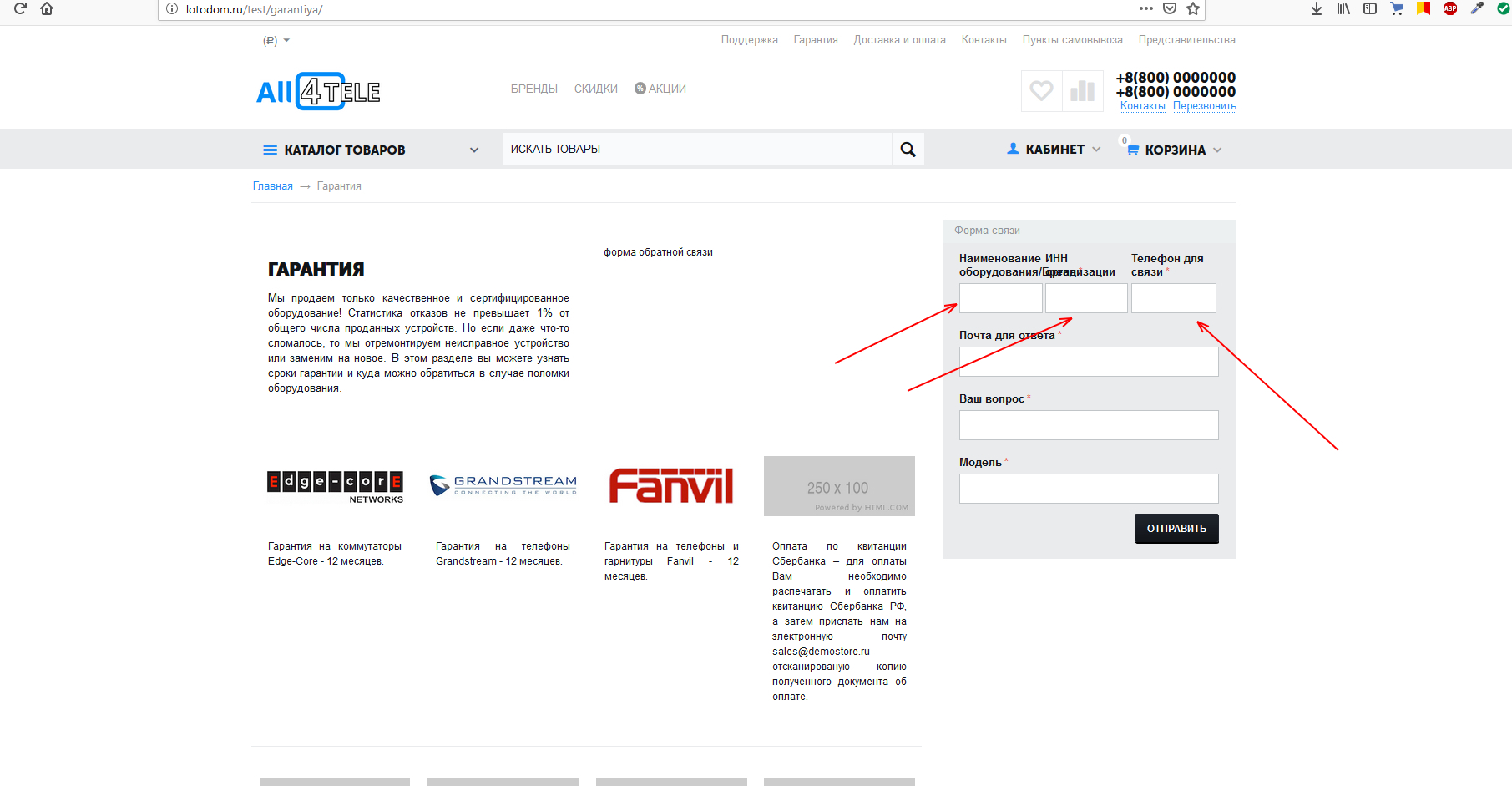Viewport: 1512px width, 786px height.
Task: Click the Главная breadcrumb link
Action: point(273,186)
